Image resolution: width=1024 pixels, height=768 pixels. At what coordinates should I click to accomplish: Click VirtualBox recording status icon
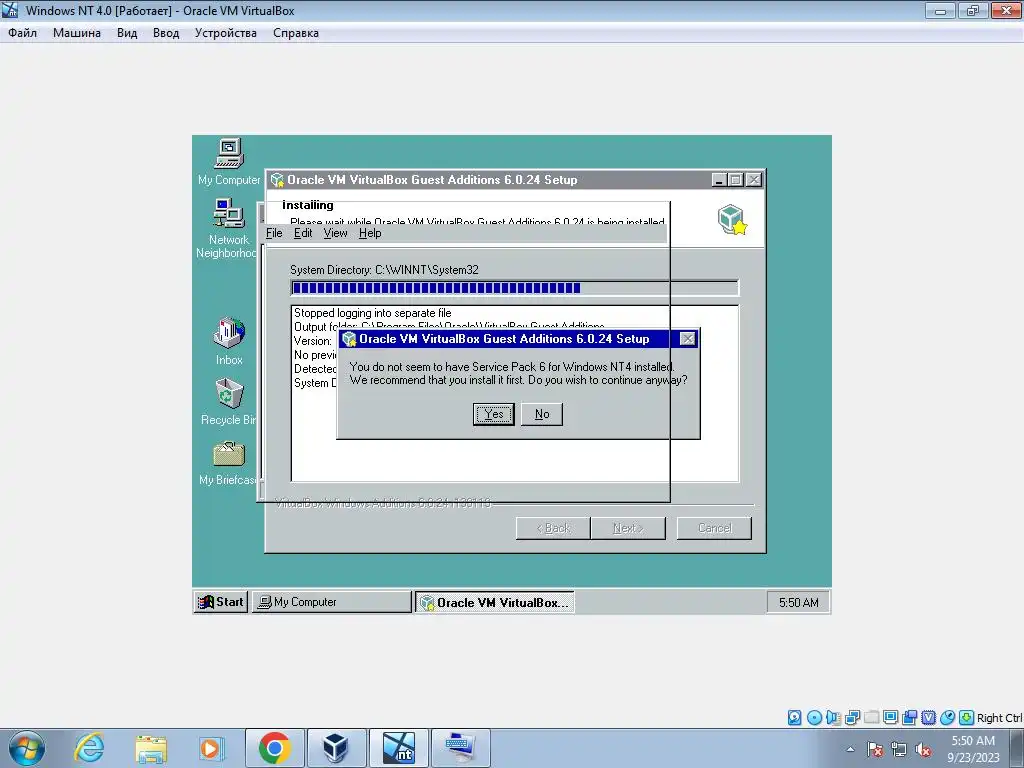909,718
